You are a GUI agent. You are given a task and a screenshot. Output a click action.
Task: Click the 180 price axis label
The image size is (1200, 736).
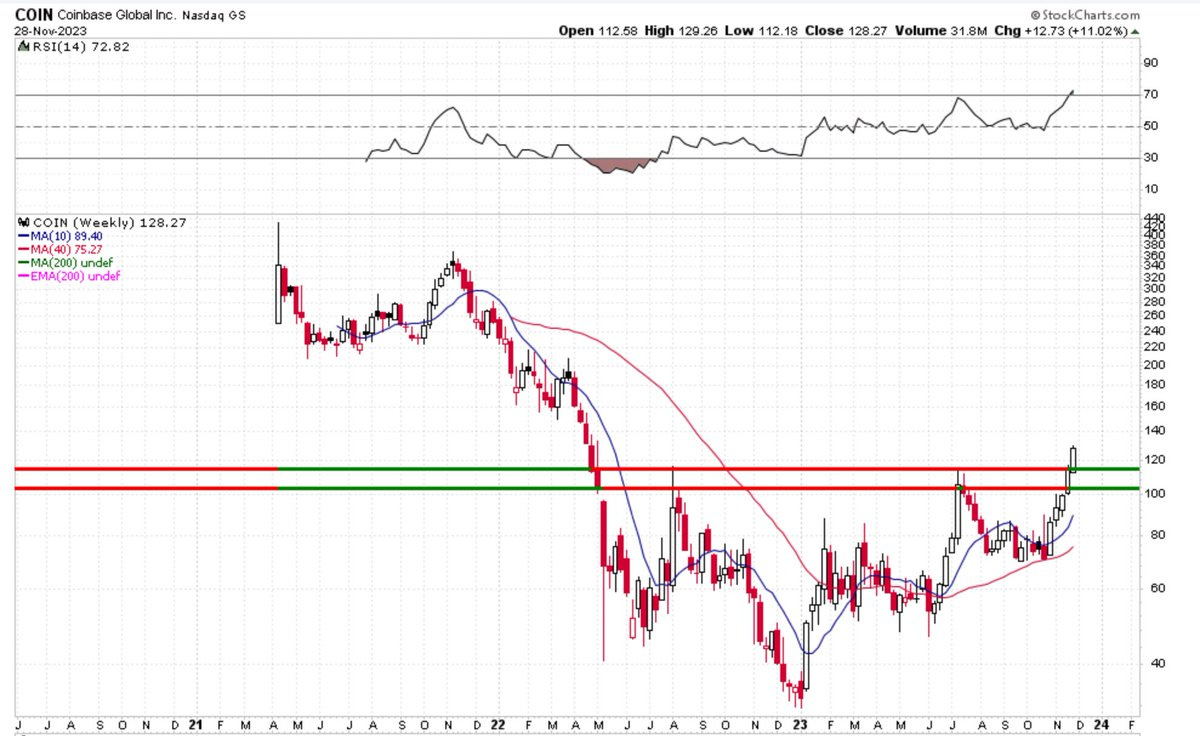1154,385
